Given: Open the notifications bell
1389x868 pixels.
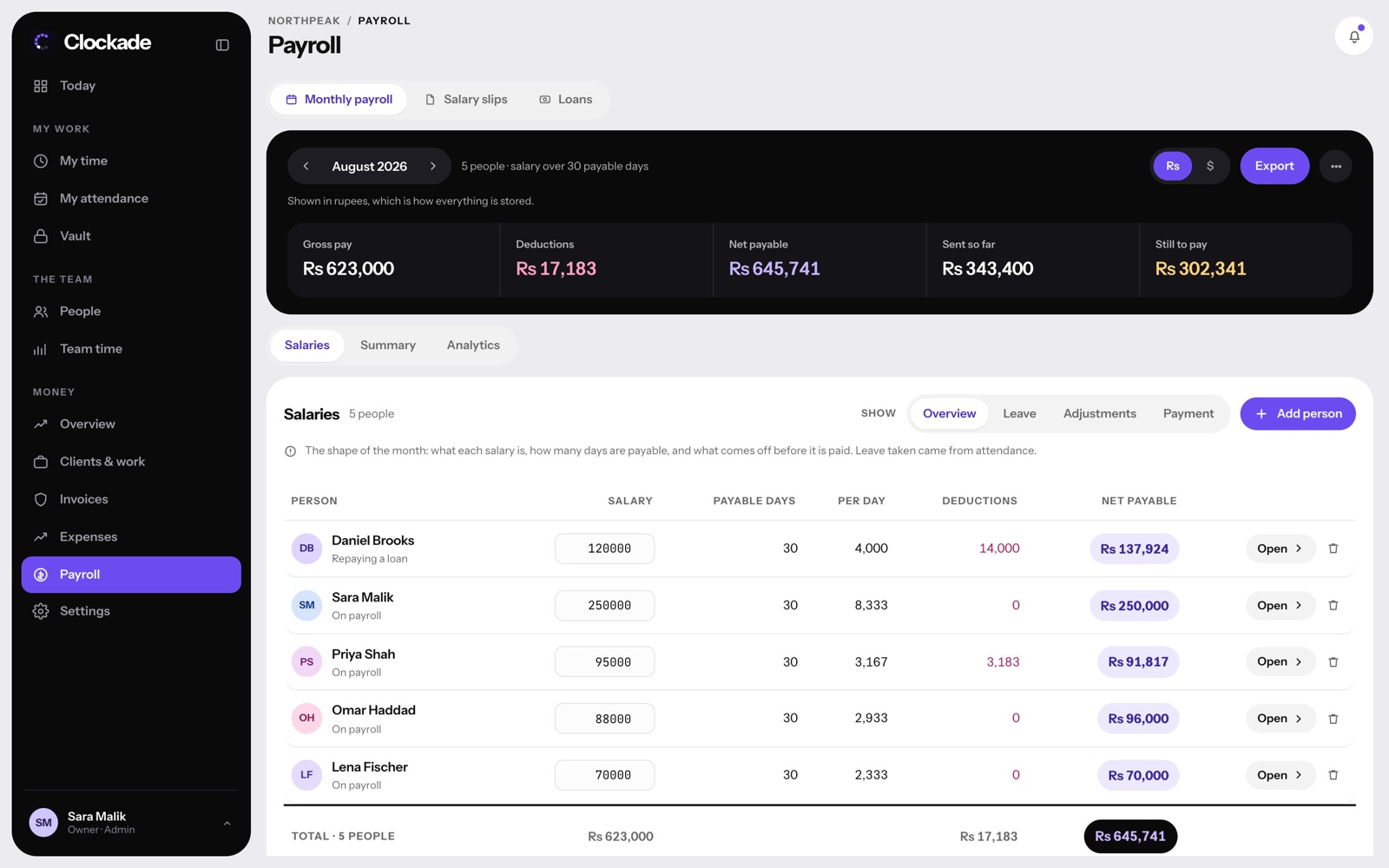Looking at the screenshot, I should click(x=1353, y=36).
